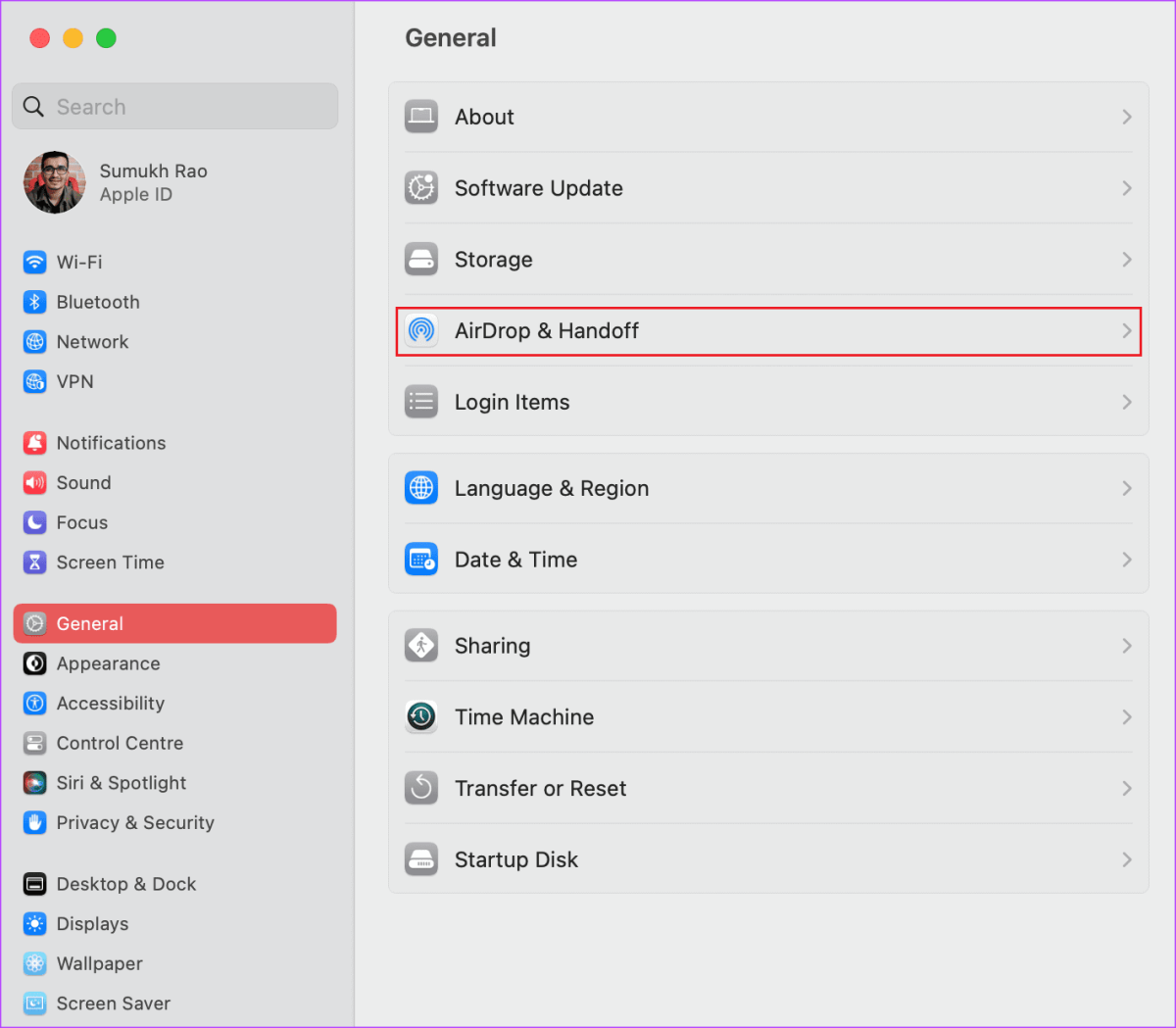
Task: Open the Login Items label
Action: tap(513, 402)
